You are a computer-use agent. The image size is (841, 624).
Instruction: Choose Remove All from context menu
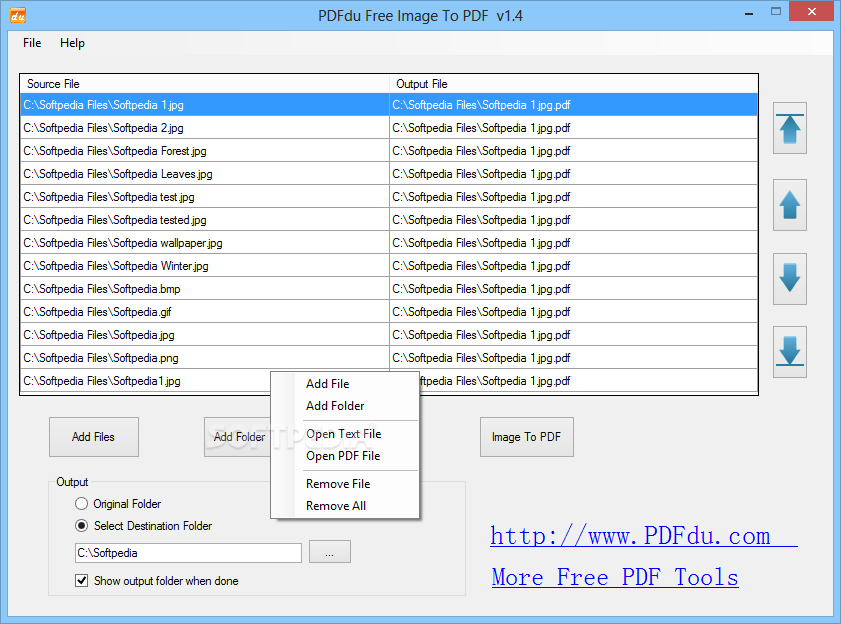click(x=336, y=505)
